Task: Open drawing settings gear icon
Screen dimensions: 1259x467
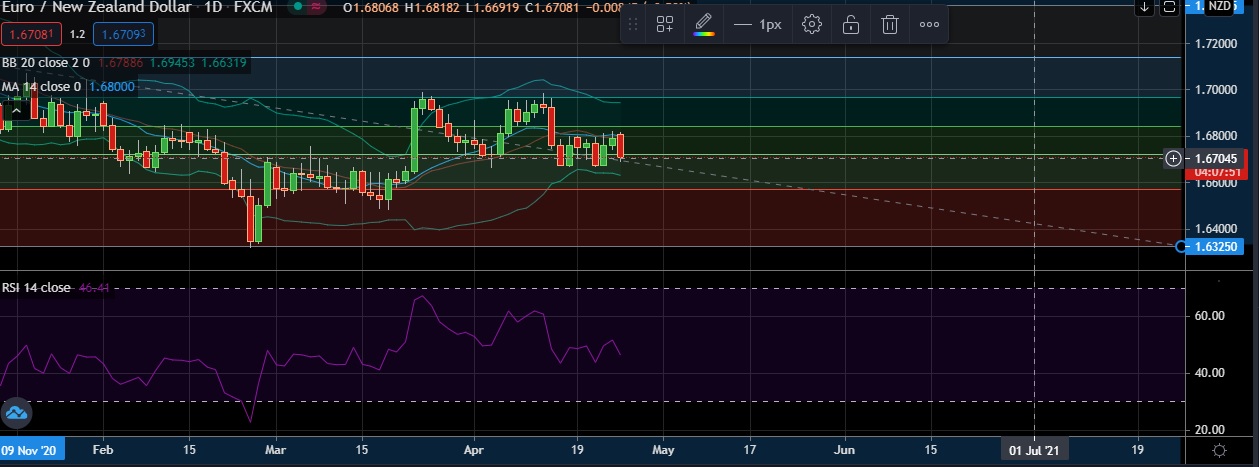Action: click(812, 24)
